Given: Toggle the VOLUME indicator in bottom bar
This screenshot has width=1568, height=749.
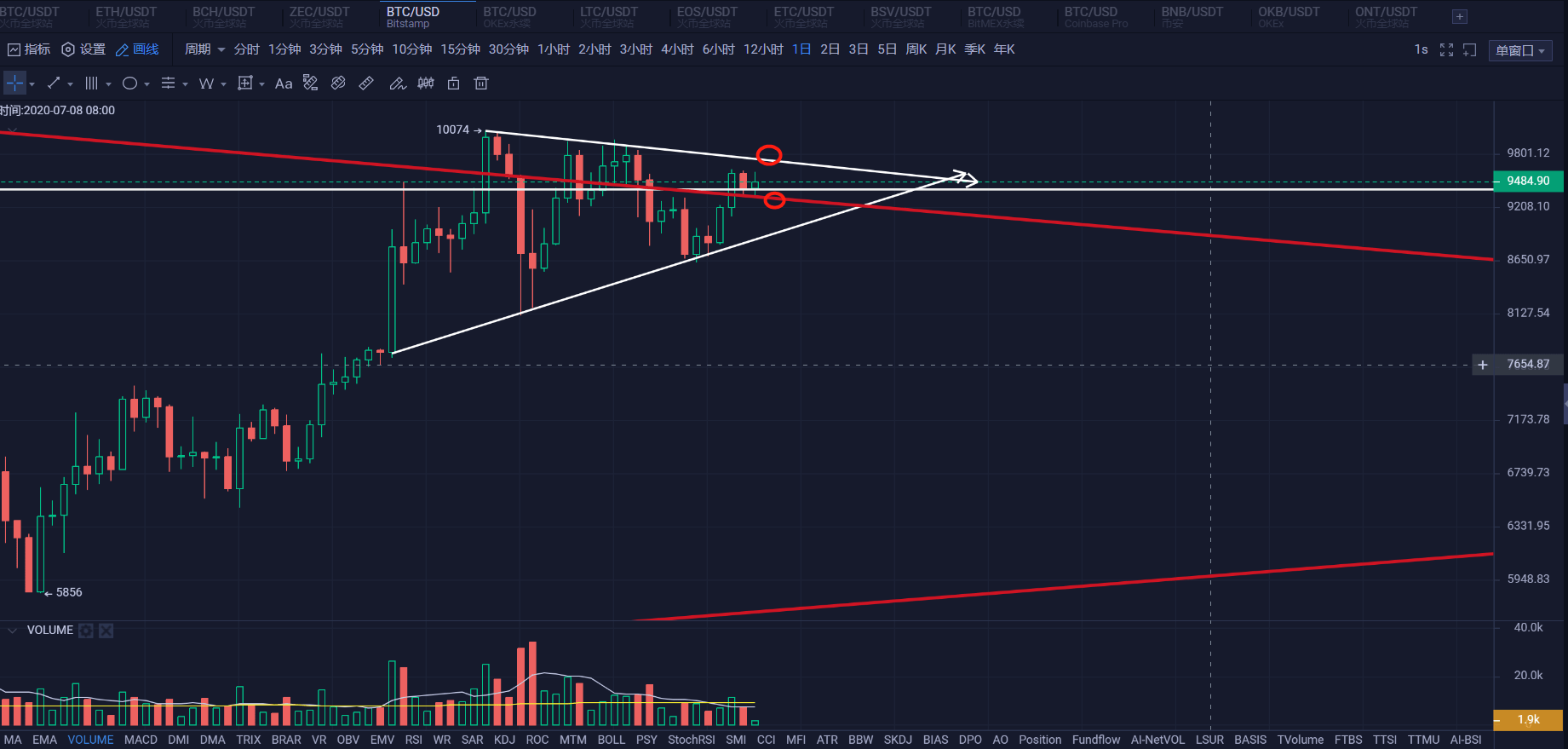Looking at the screenshot, I should coord(90,740).
